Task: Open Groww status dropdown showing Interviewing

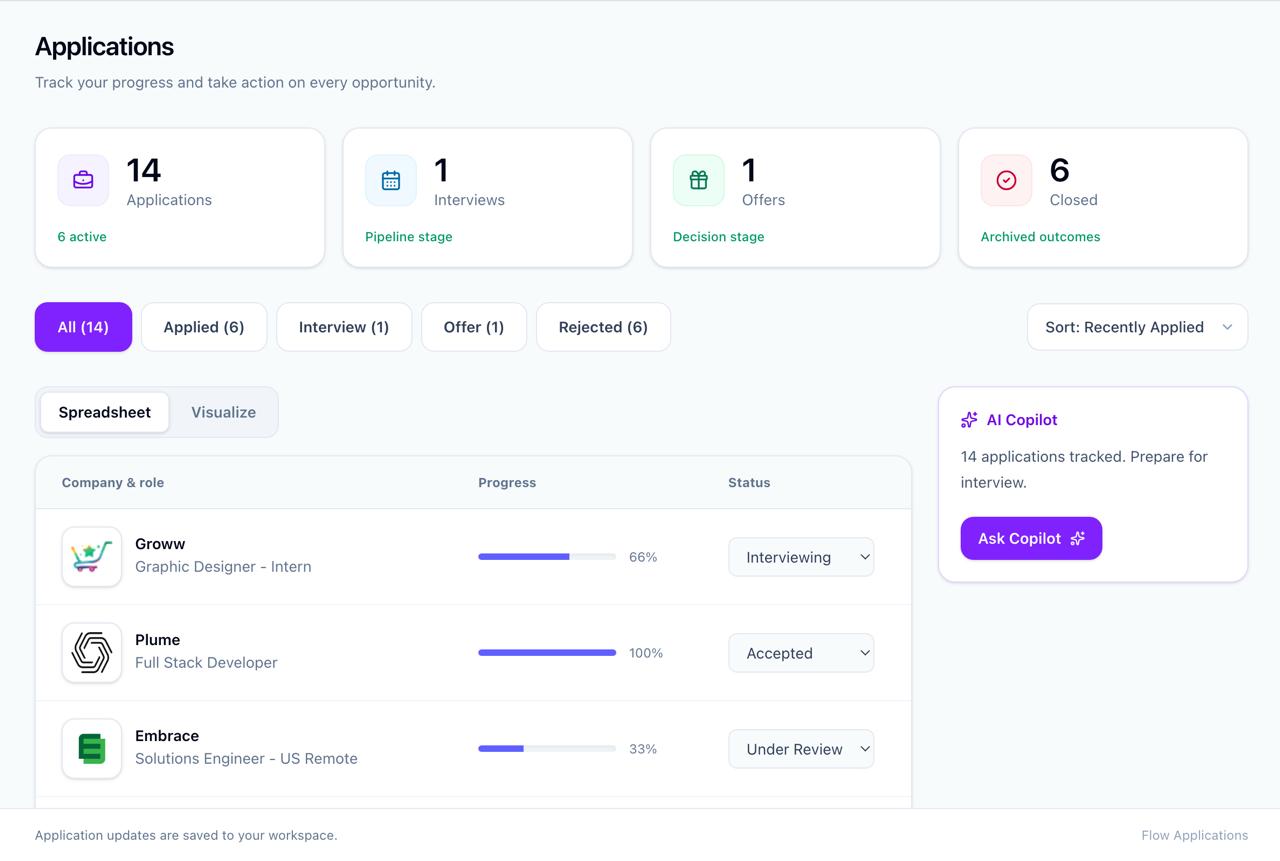Action: click(x=801, y=557)
